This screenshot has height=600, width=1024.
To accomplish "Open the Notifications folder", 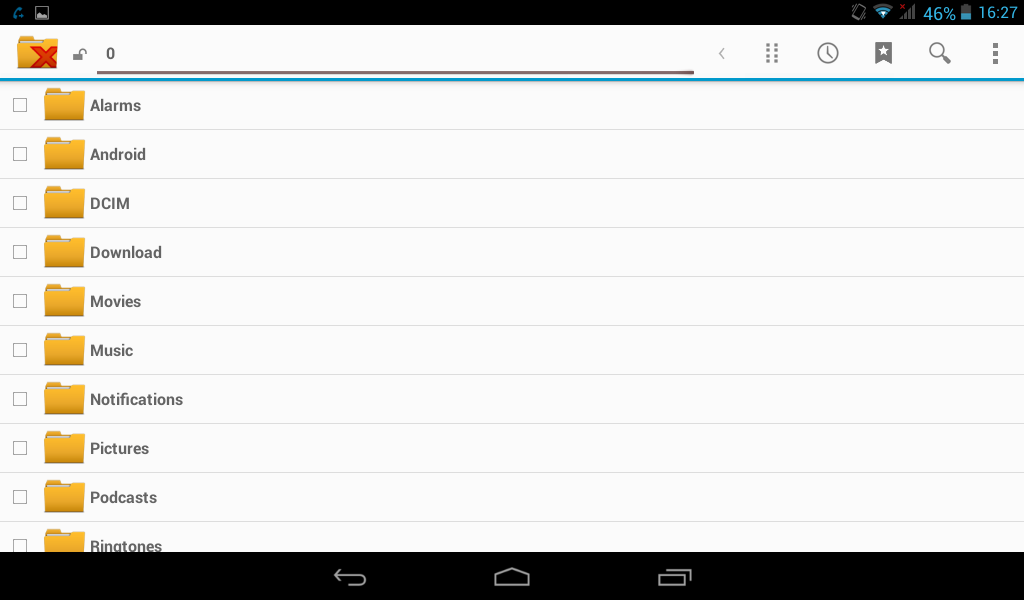I will tap(512, 399).
